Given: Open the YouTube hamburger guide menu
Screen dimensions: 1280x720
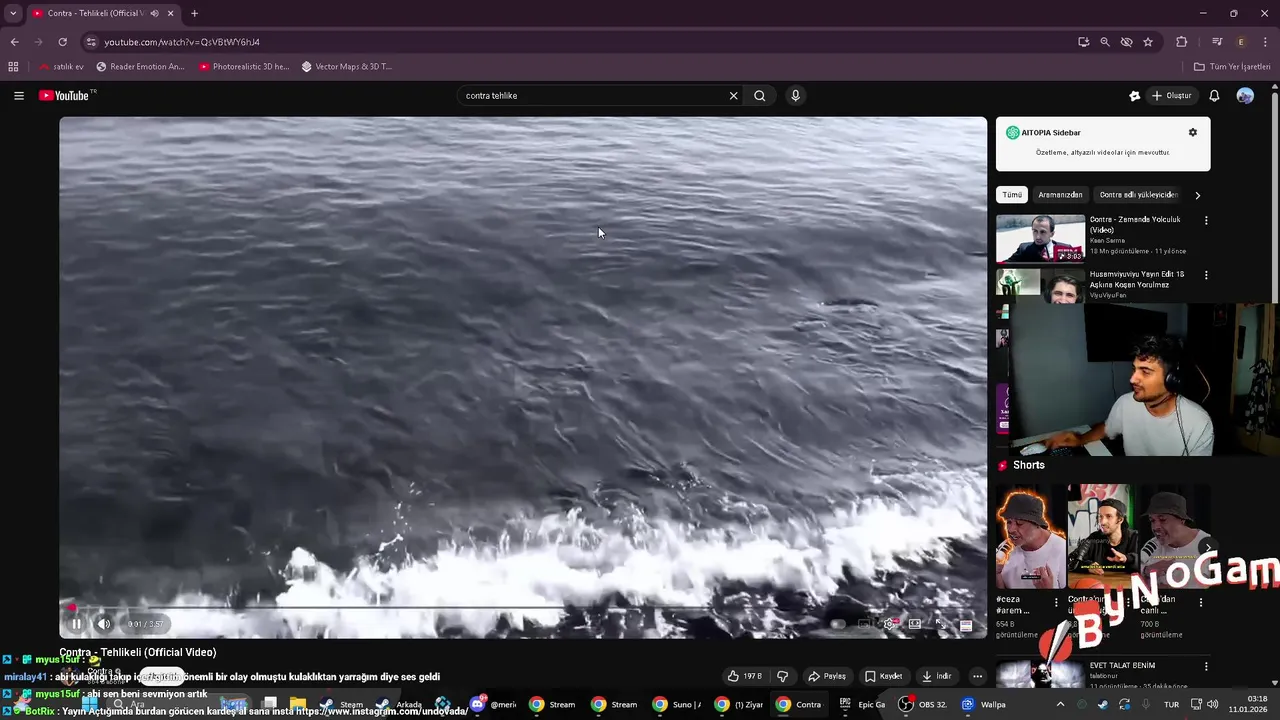Looking at the screenshot, I should 19,96.
